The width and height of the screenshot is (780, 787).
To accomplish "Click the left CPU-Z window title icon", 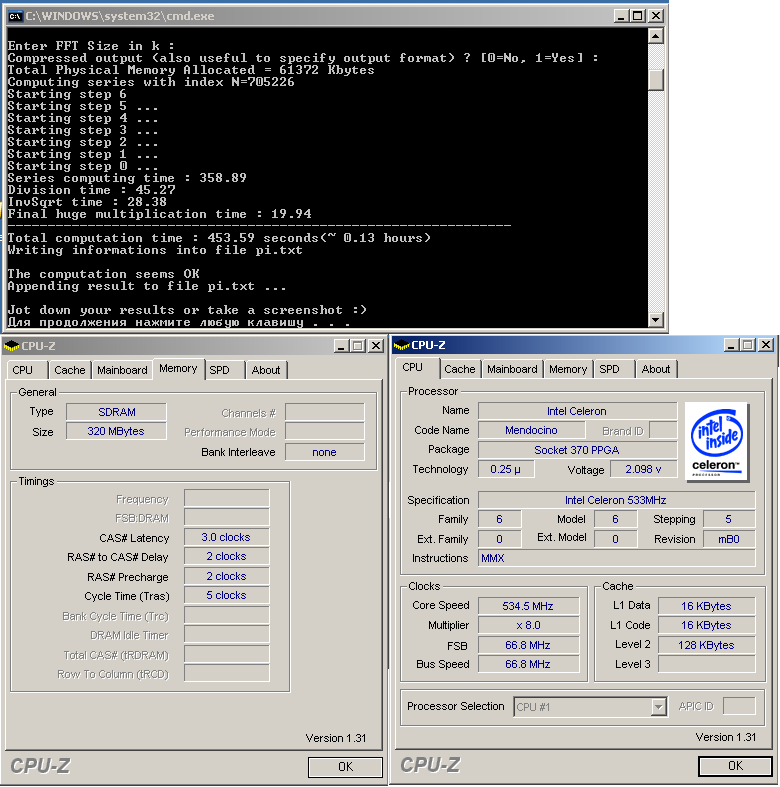I will (11, 346).
